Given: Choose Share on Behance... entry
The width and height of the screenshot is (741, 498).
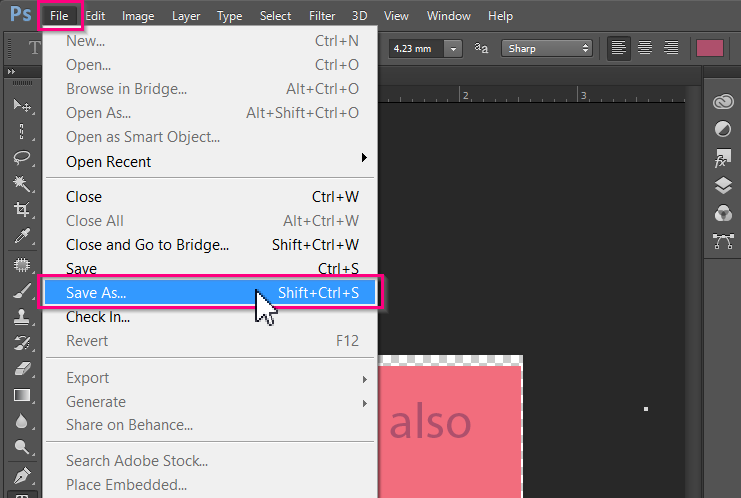Looking at the screenshot, I should pyautogui.click(x=210, y=425).
